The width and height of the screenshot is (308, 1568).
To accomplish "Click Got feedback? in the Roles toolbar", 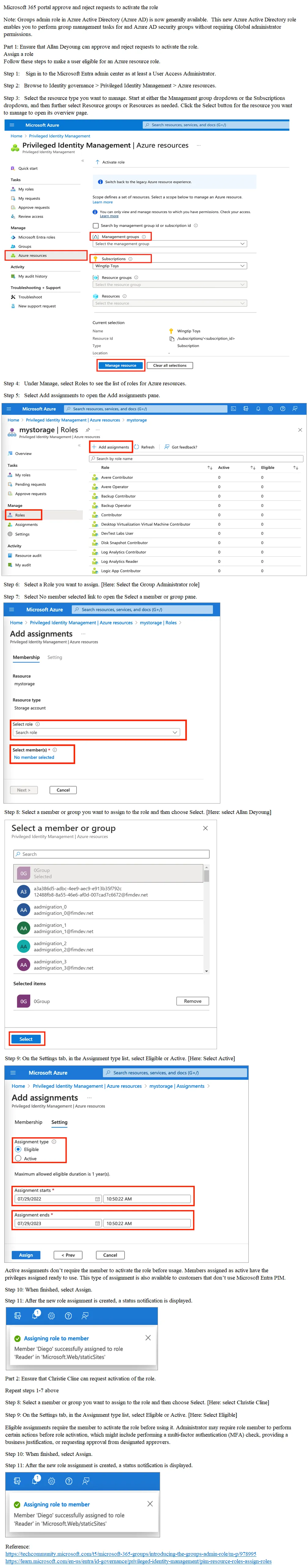I will coord(181,447).
